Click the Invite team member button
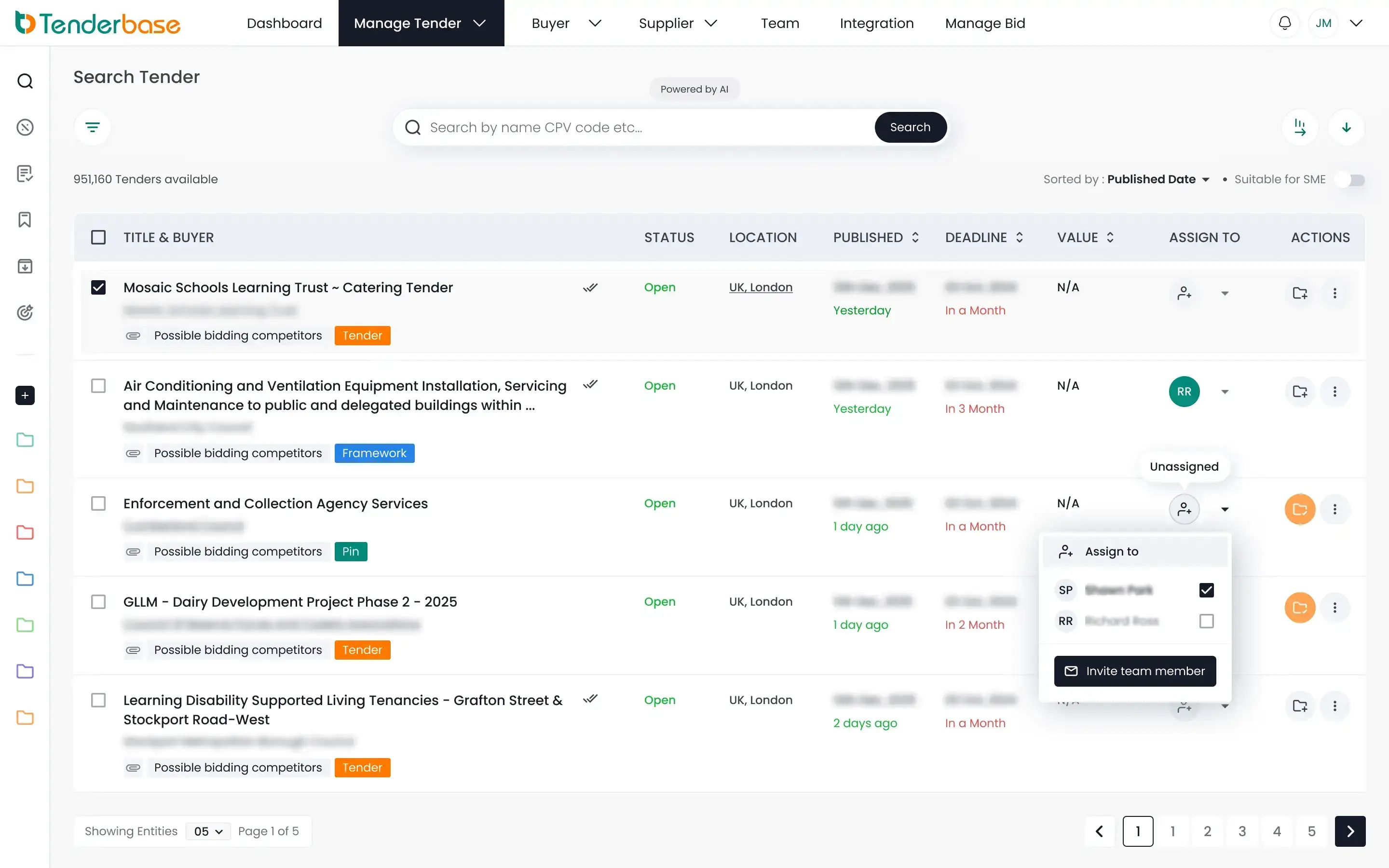Image resolution: width=1389 pixels, height=868 pixels. pyautogui.click(x=1135, y=671)
